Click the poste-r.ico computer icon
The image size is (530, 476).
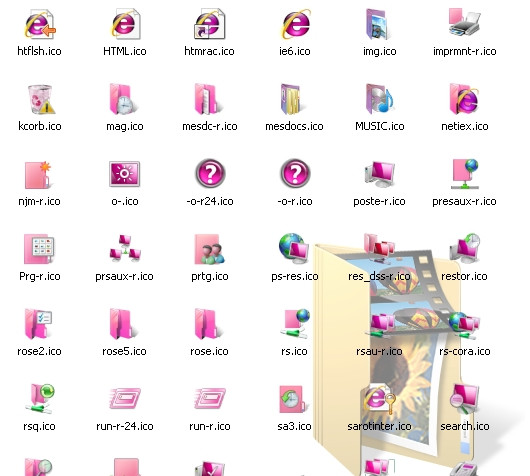tap(380, 174)
